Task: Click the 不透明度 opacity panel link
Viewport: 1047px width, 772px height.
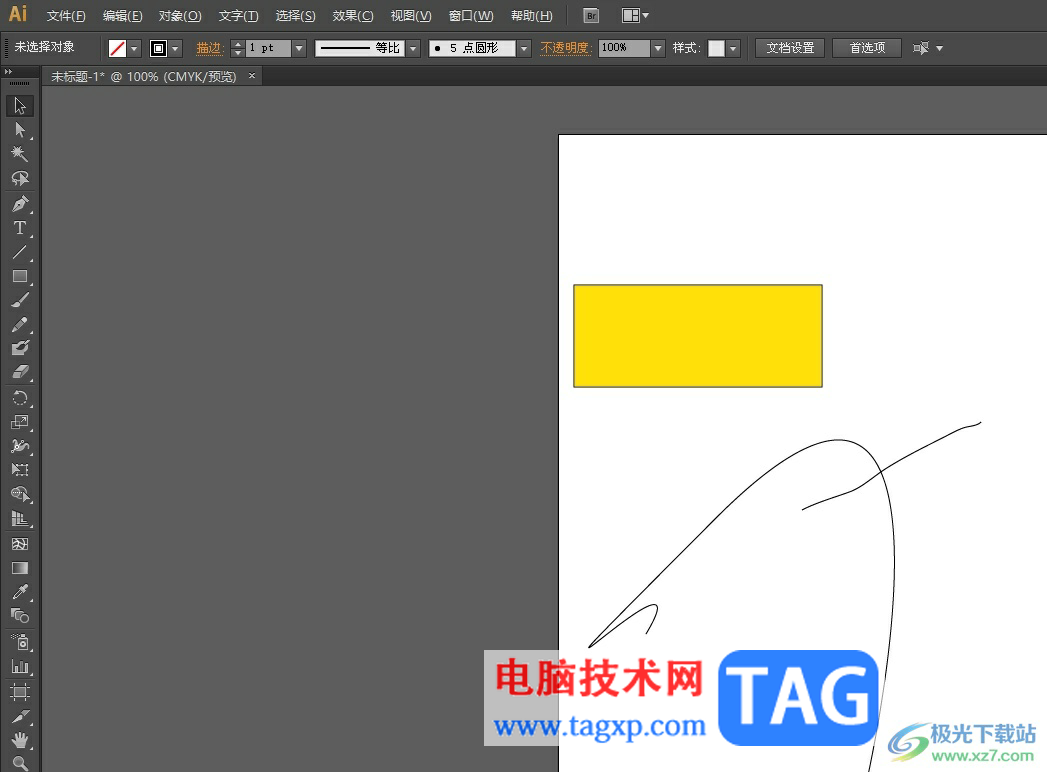Action: pos(565,48)
